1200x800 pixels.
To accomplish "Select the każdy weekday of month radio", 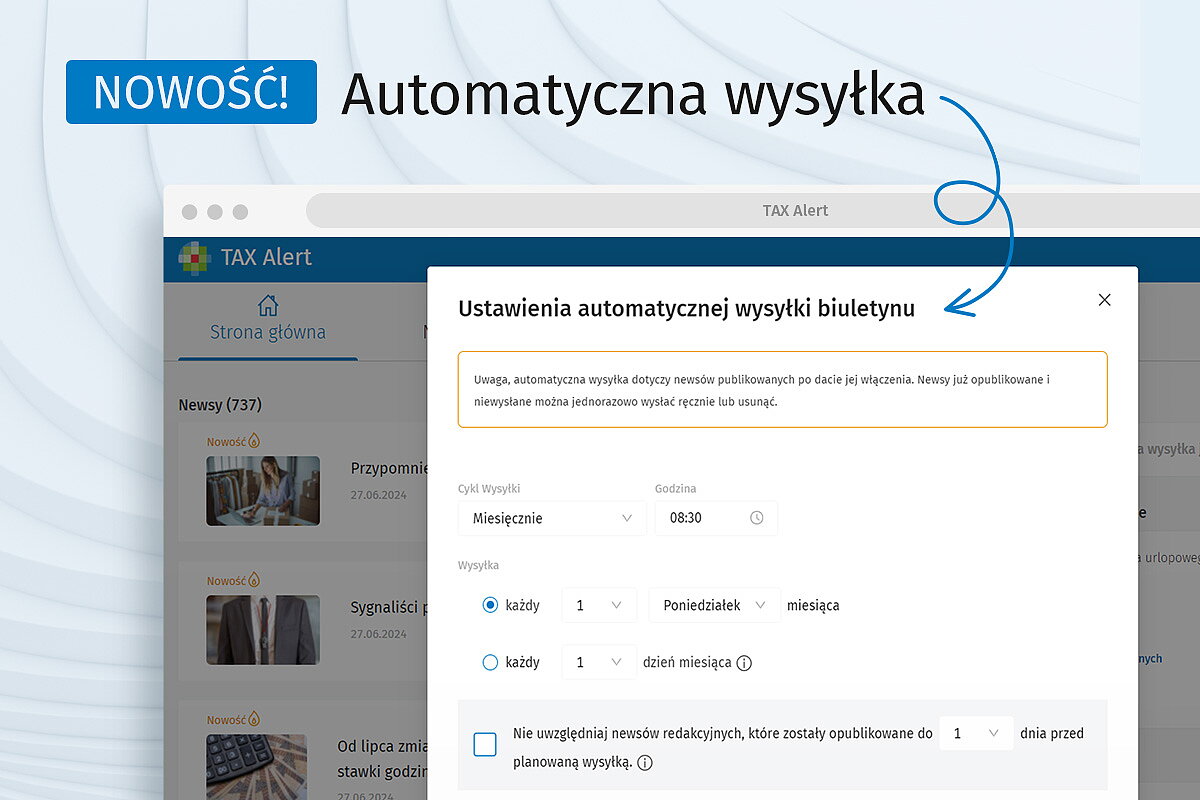I will [490, 606].
